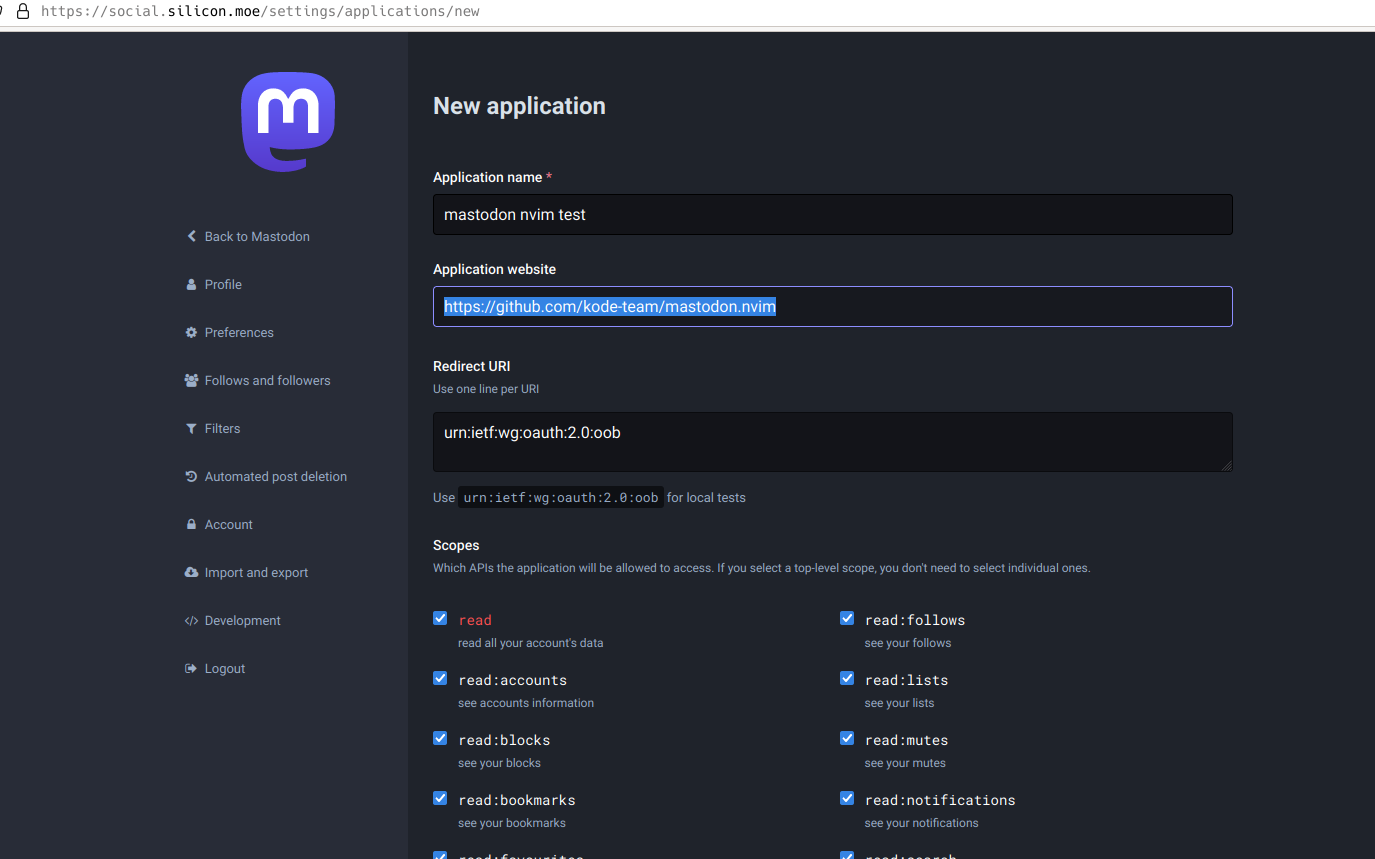Click the gear icon next to Preferences
This screenshot has width=1375, height=859.
point(191,332)
